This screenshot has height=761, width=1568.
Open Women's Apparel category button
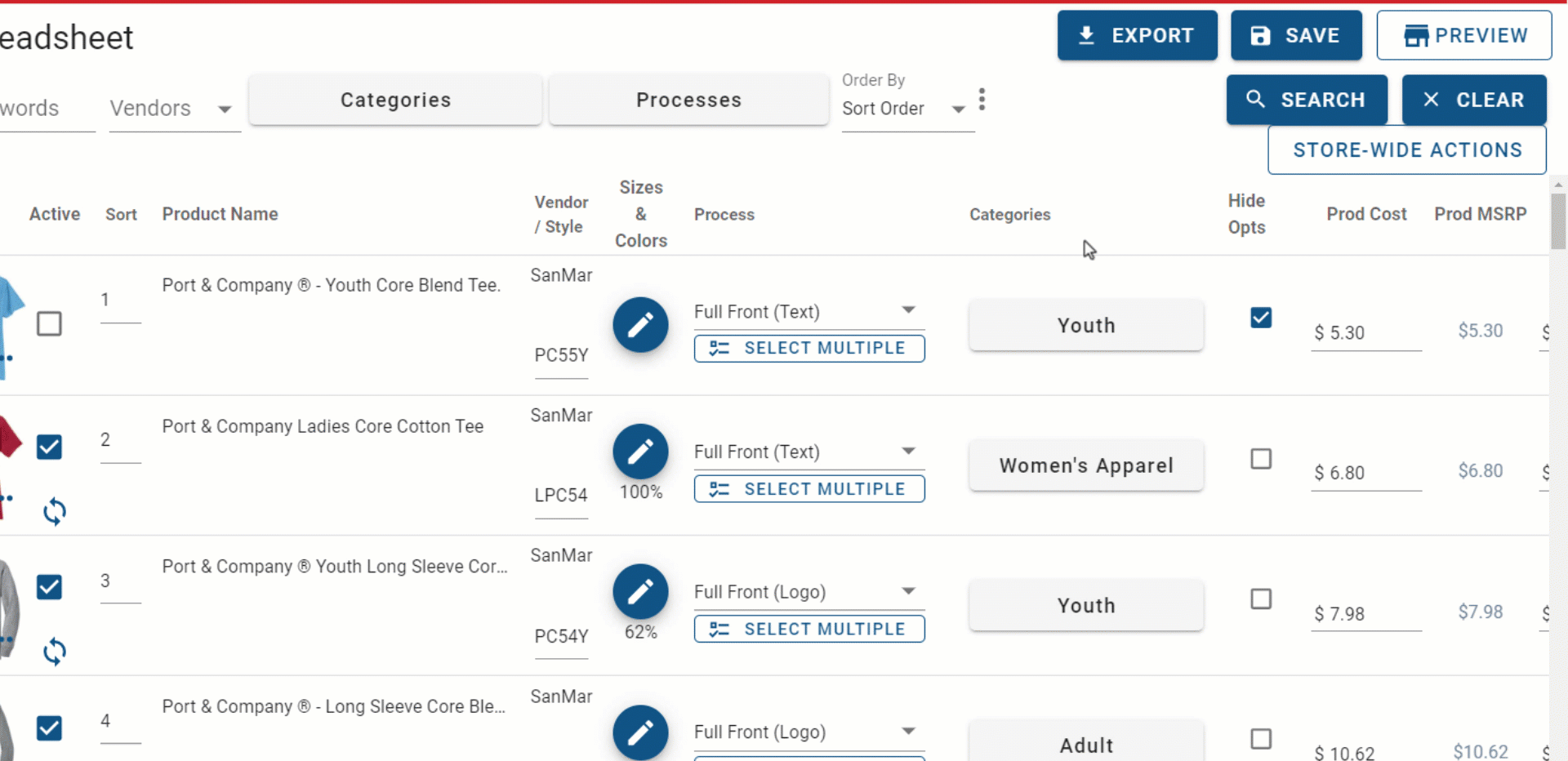[1086, 465]
